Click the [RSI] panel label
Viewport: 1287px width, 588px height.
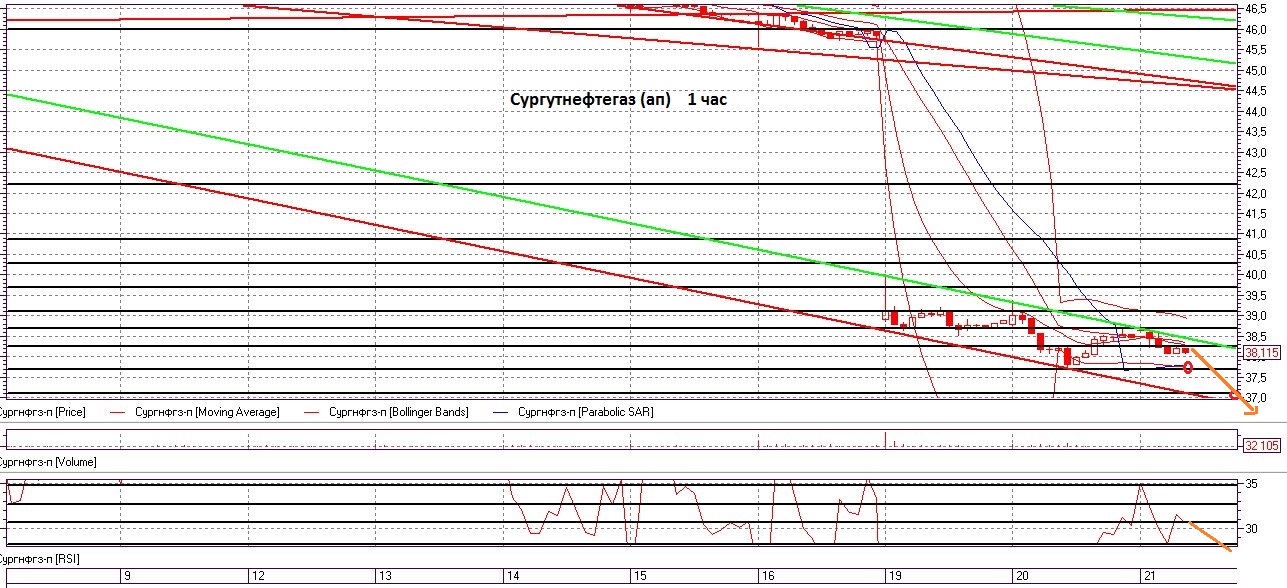click(x=40, y=557)
